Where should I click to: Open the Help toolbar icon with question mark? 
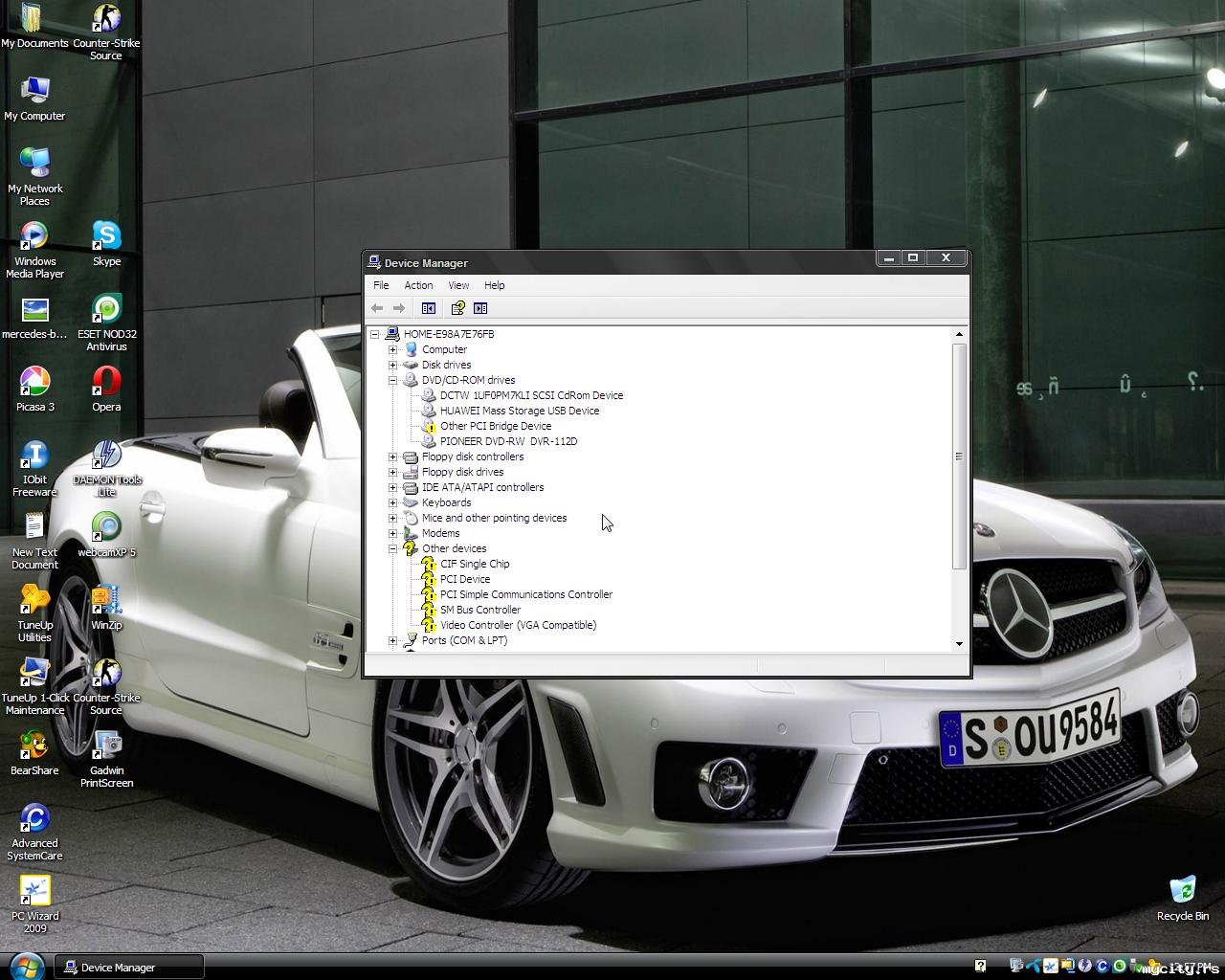(x=458, y=308)
